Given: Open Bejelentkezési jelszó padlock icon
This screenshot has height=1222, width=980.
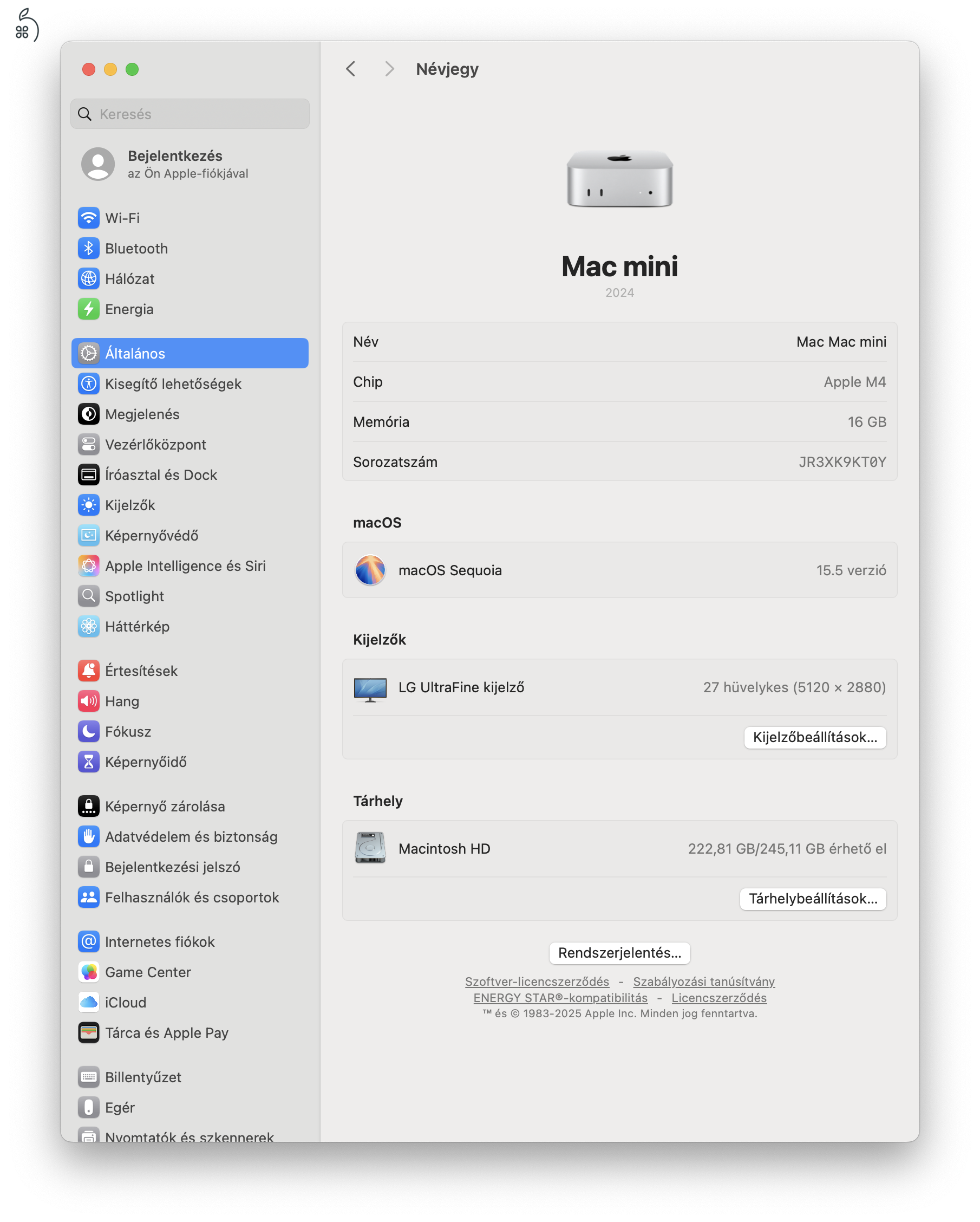Looking at the screenshot, I should click(x=88, y=867).
